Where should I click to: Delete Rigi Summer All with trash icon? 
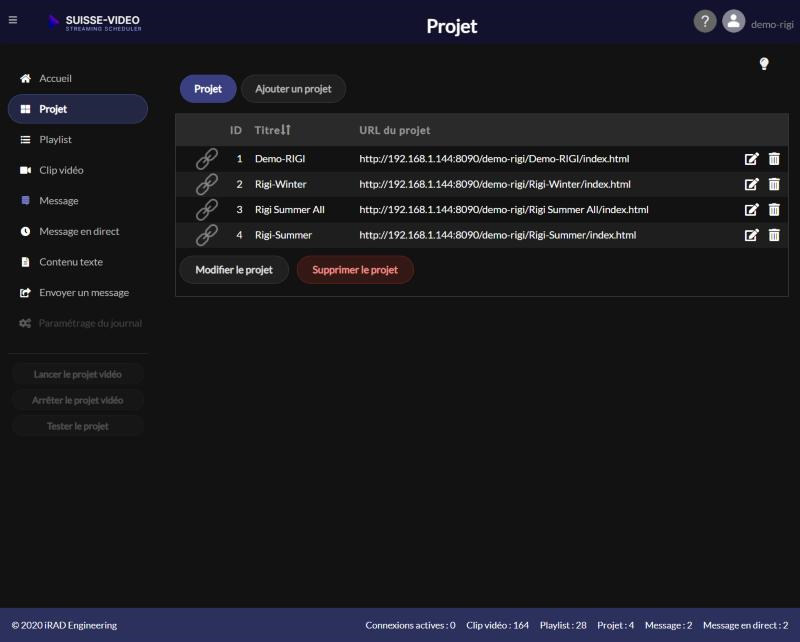click(x=774, y=210)
